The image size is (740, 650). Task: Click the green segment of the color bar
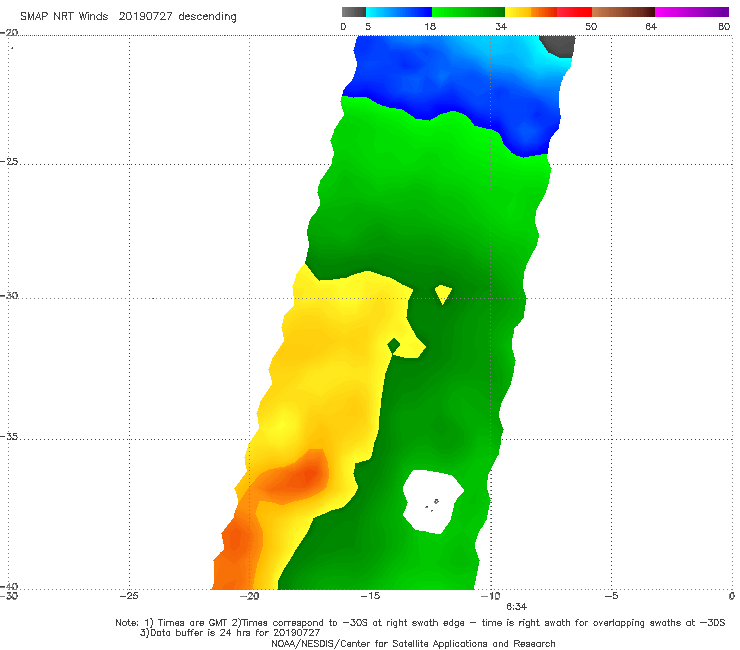pos(468,12)
